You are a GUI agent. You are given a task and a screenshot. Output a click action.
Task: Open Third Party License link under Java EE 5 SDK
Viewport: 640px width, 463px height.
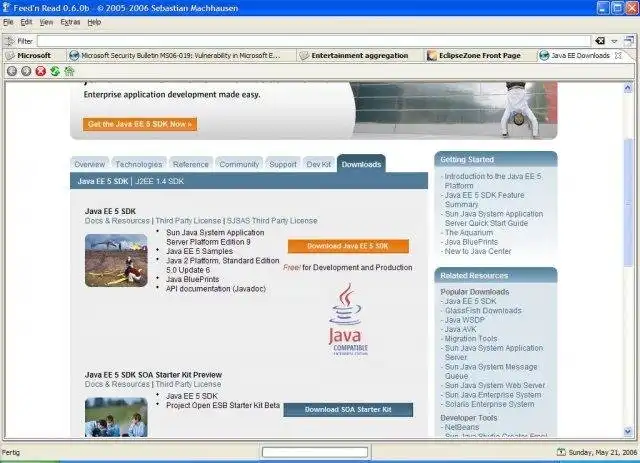click(x=188, y=221)
